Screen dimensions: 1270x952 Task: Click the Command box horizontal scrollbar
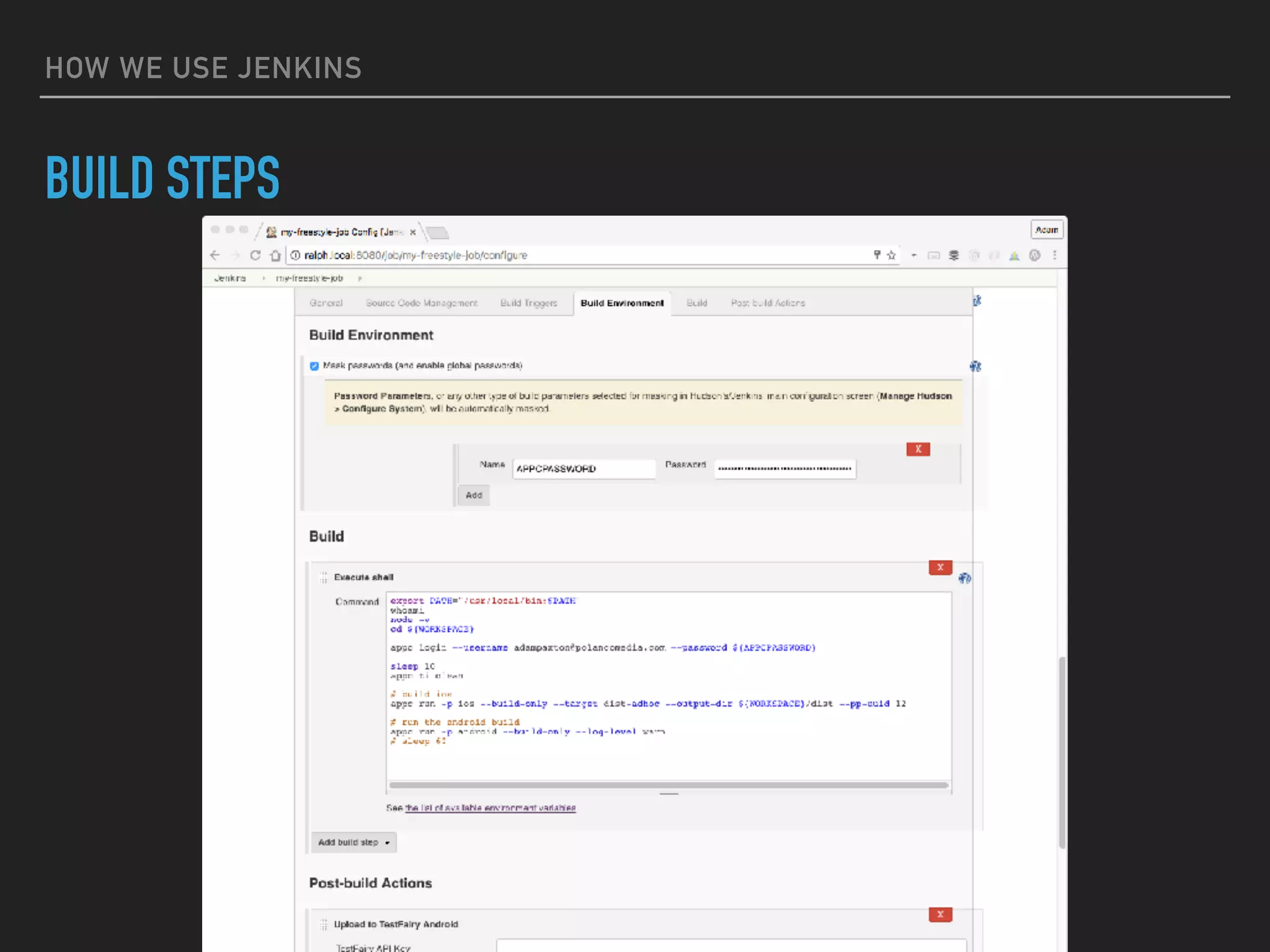[668, 785]
